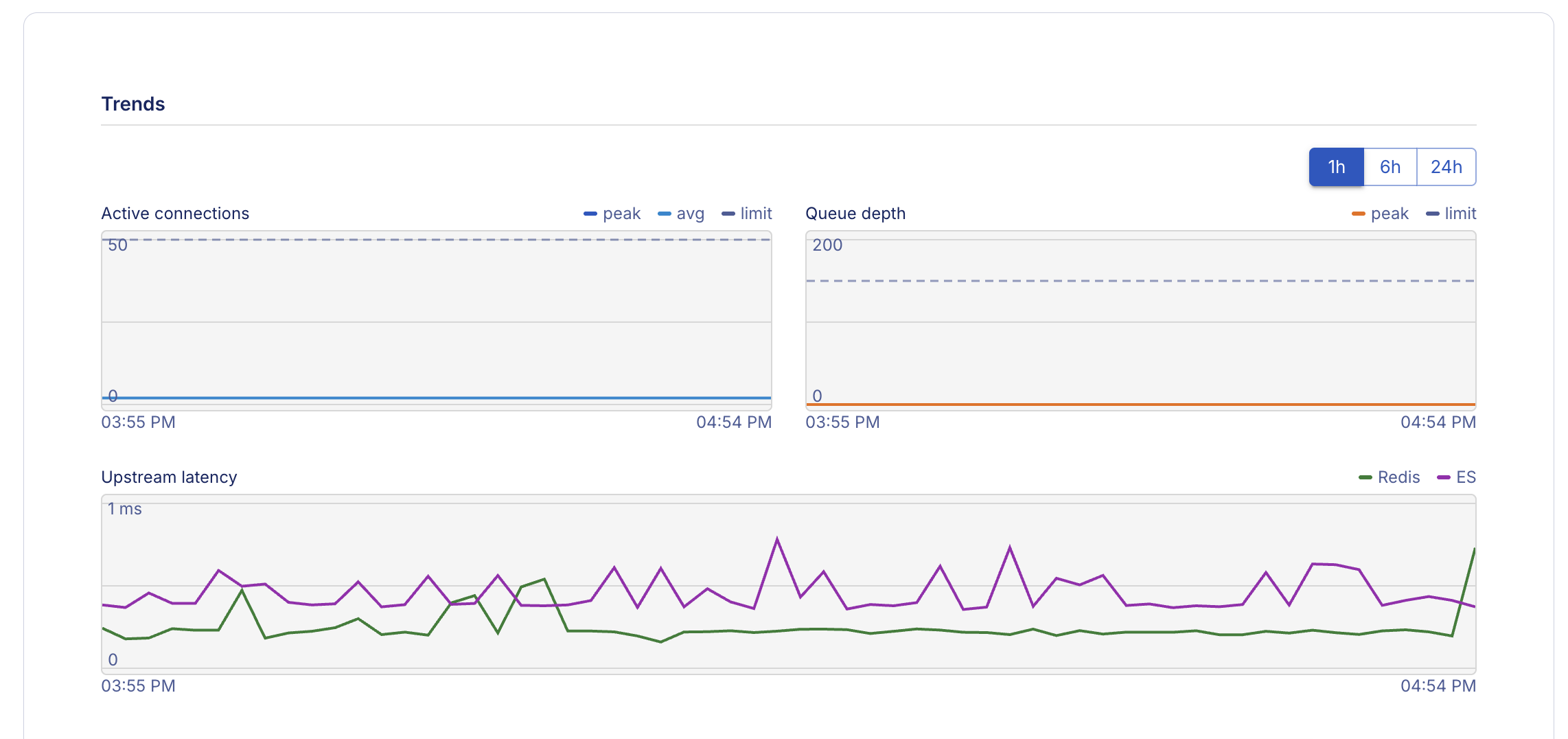Viewport: 1568px width, 739px height.
Task: Click the limit legend in Active connections
Action: click(x=747, y=214)
